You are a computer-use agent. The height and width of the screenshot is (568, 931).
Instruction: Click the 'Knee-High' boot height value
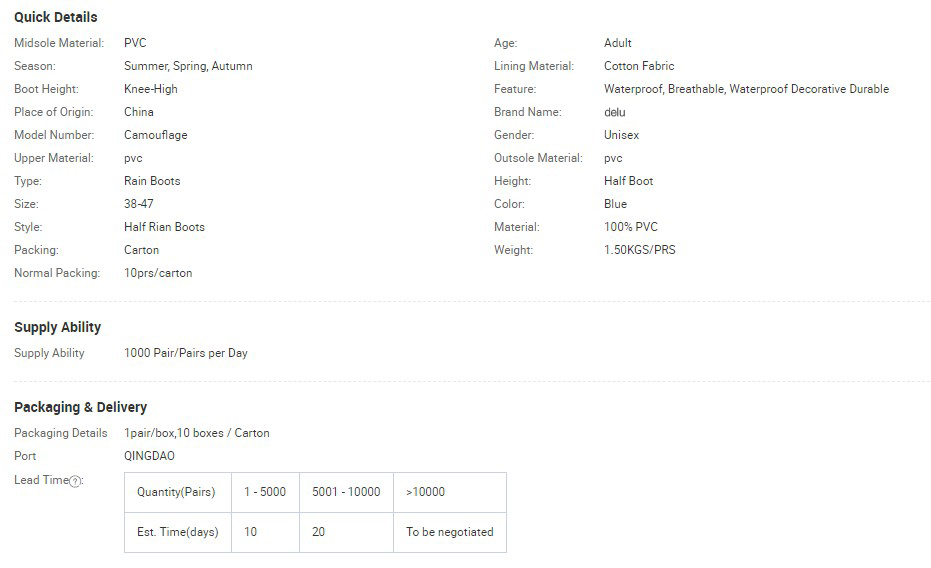tap(151, 89)
